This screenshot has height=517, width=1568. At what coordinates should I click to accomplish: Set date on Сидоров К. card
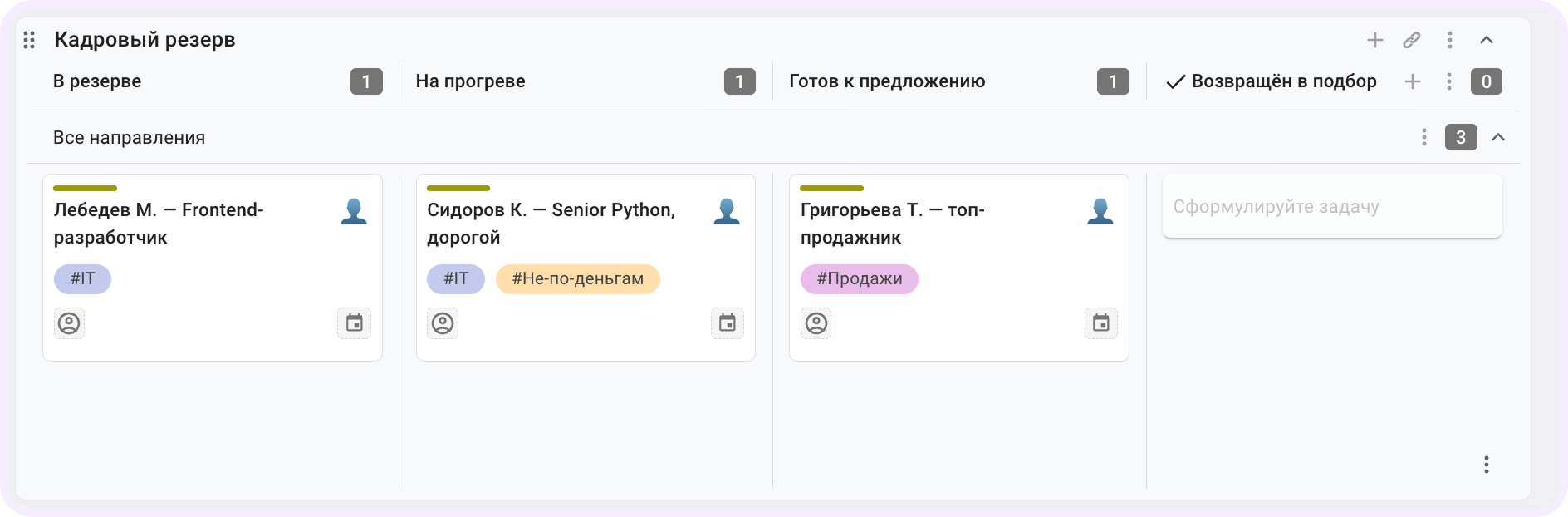(x=728, y=323)
